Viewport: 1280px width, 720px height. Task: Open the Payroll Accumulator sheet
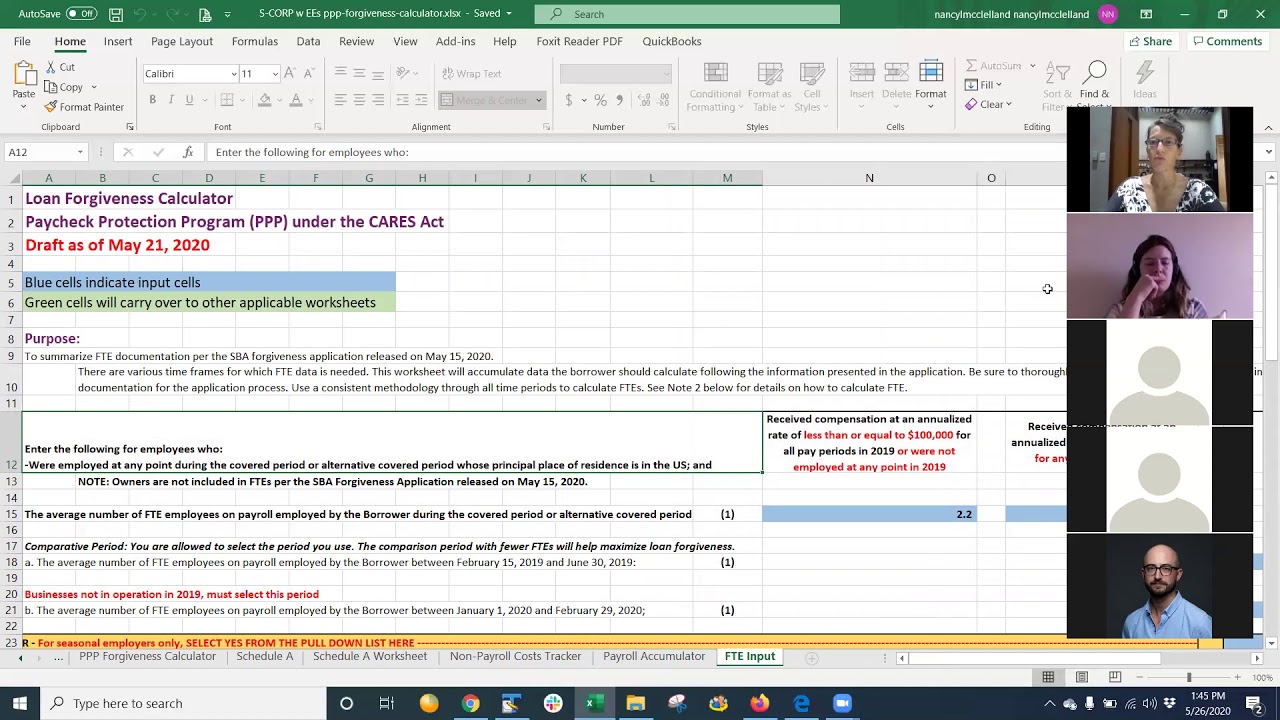pos(654,657)
